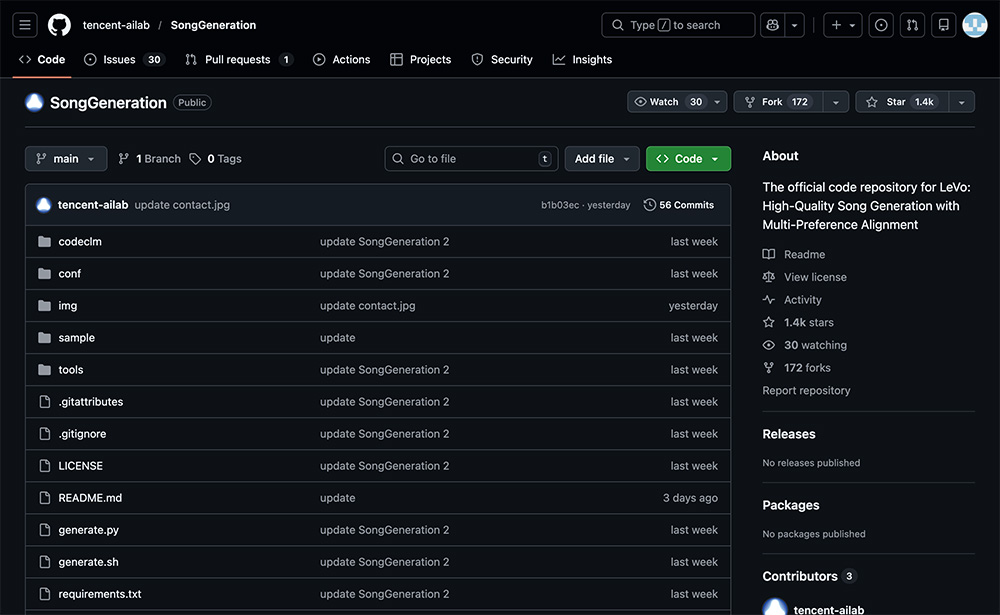The width and height of the screenshot is (1000, 615).
Task: Click the folder icon of the sample row
Action: pos(44,337)
